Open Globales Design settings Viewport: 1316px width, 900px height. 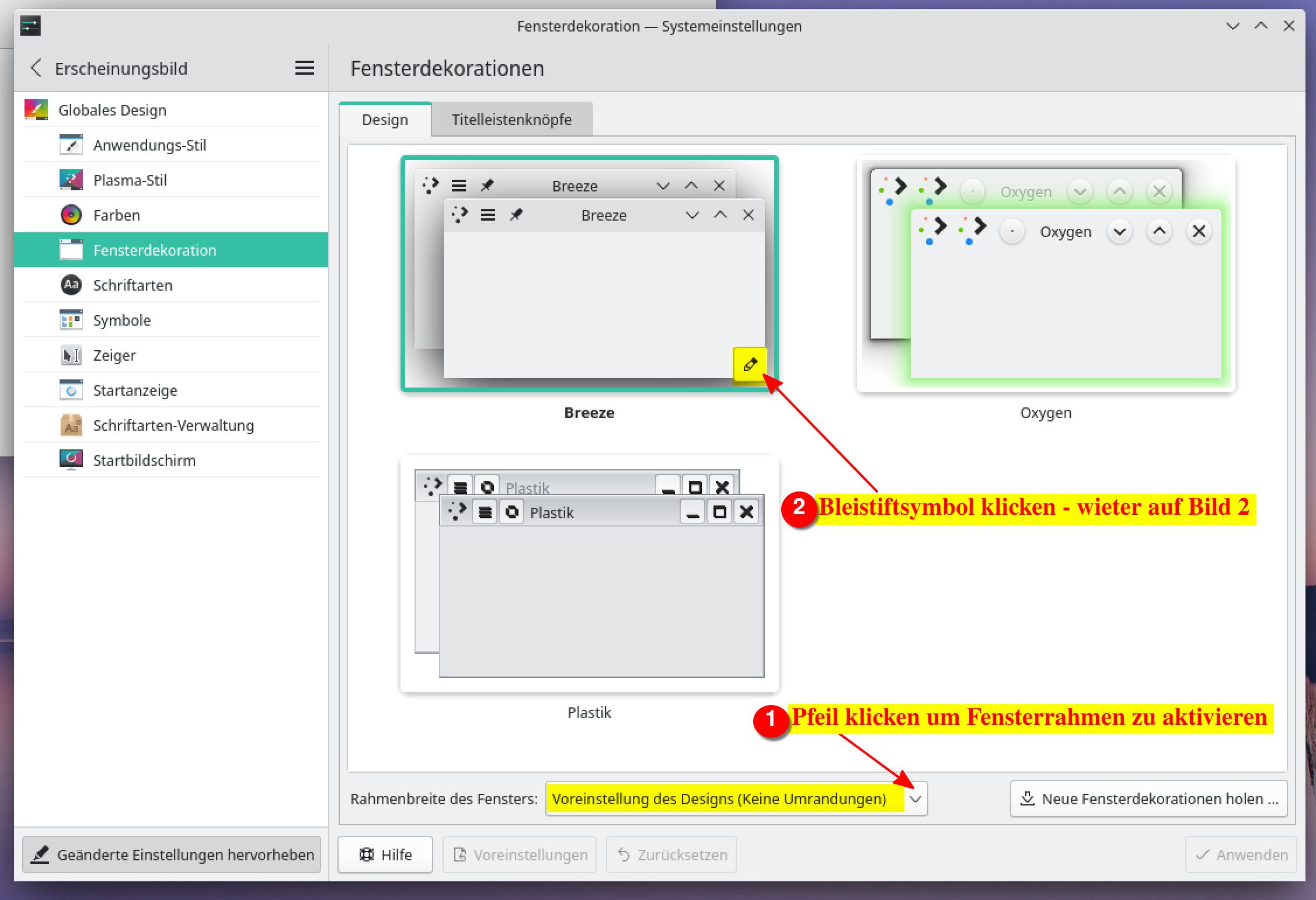(172, 110)
